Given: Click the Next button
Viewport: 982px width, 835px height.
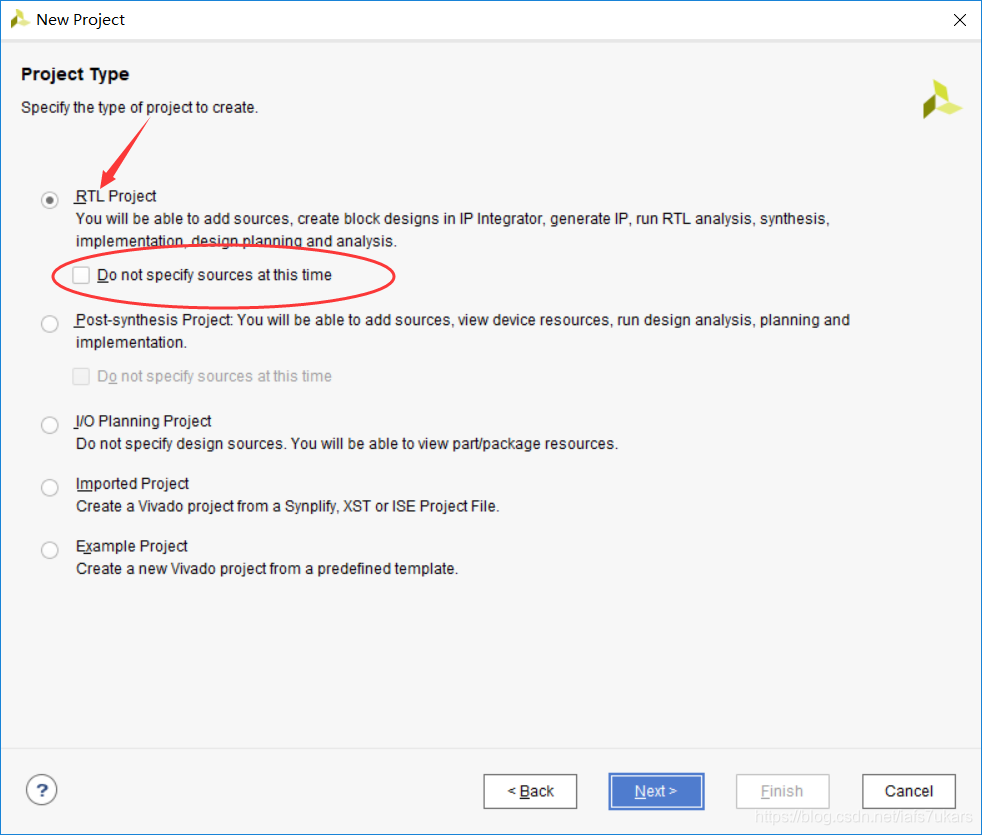Looking at the screenshot, I should (656, 791).
